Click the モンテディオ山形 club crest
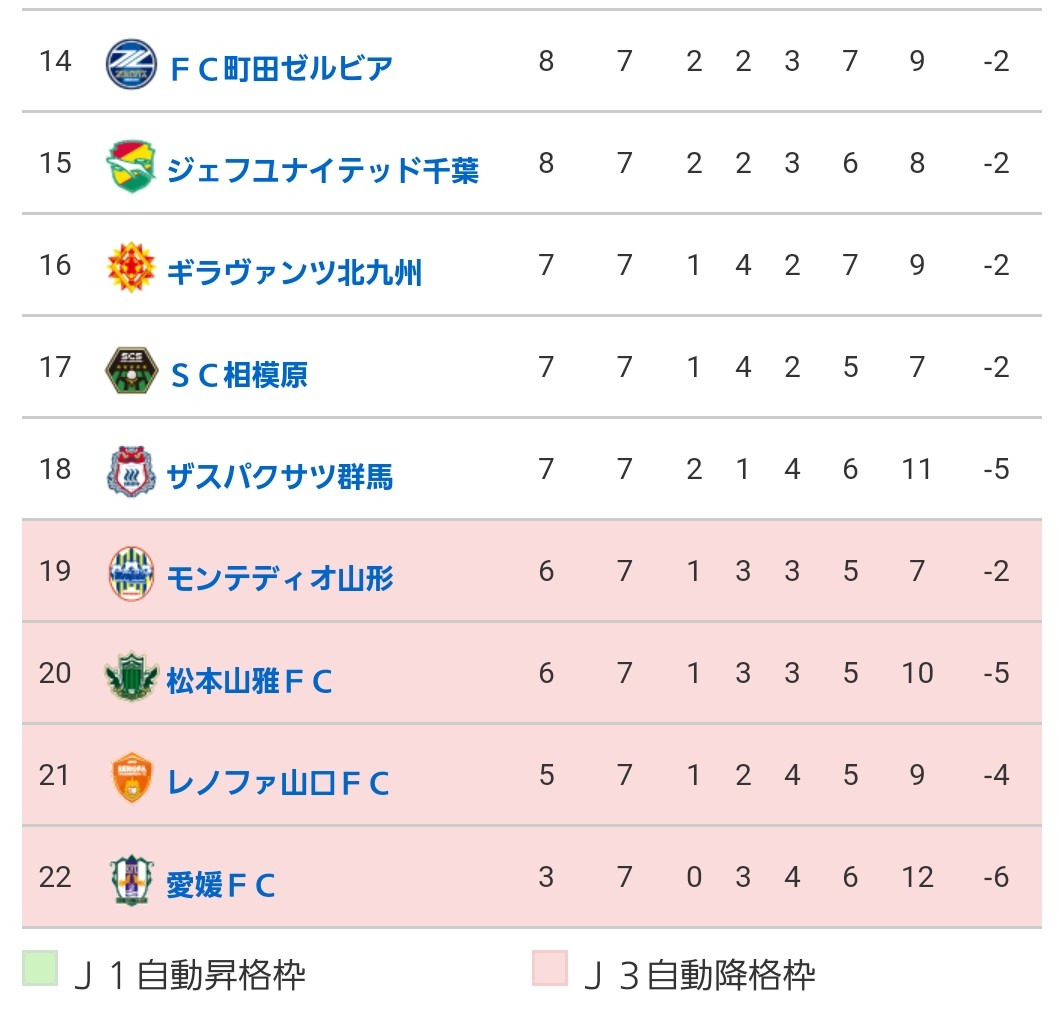 pos(131,575)
